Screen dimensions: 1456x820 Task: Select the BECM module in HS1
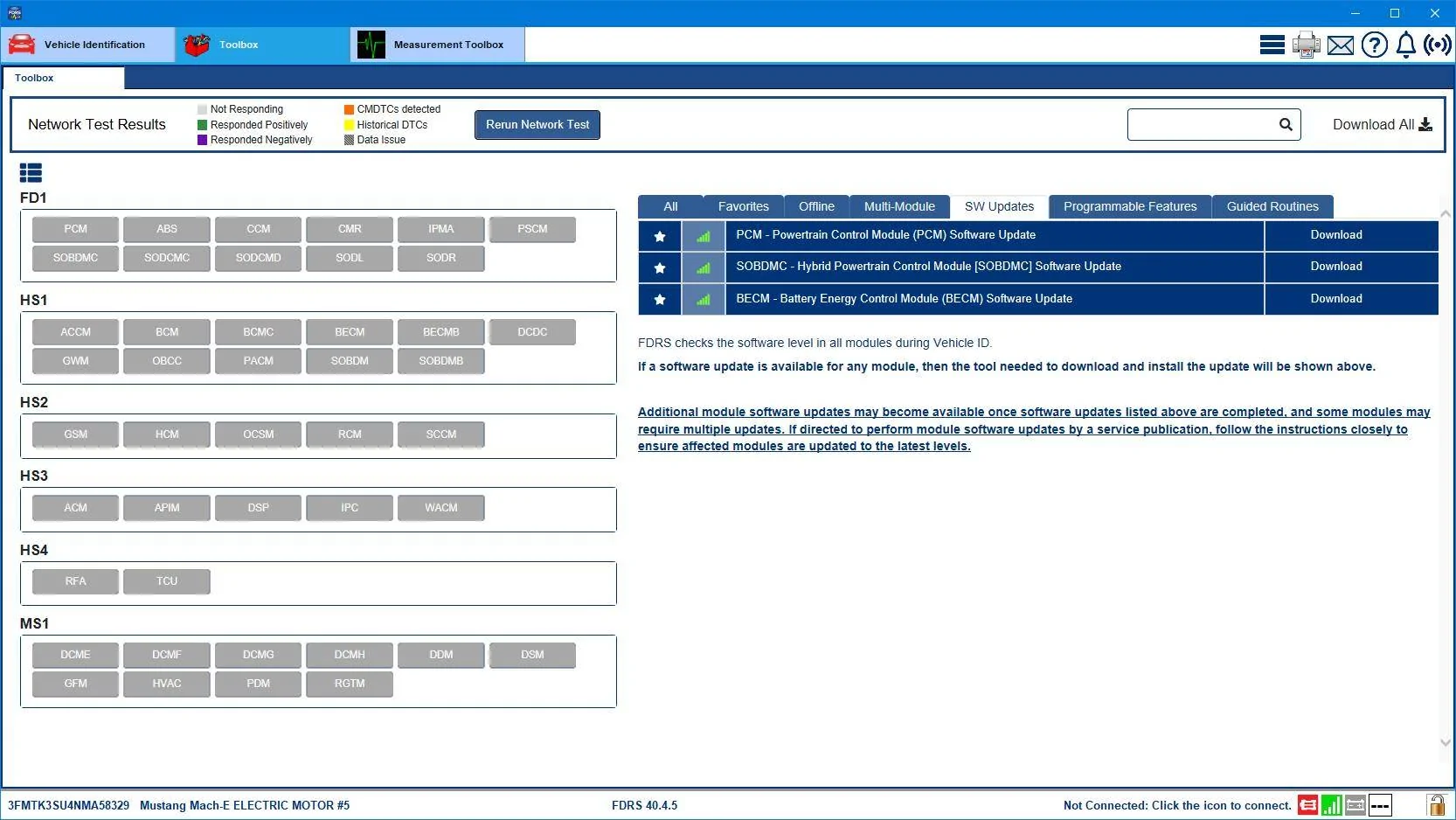point(350,332)
